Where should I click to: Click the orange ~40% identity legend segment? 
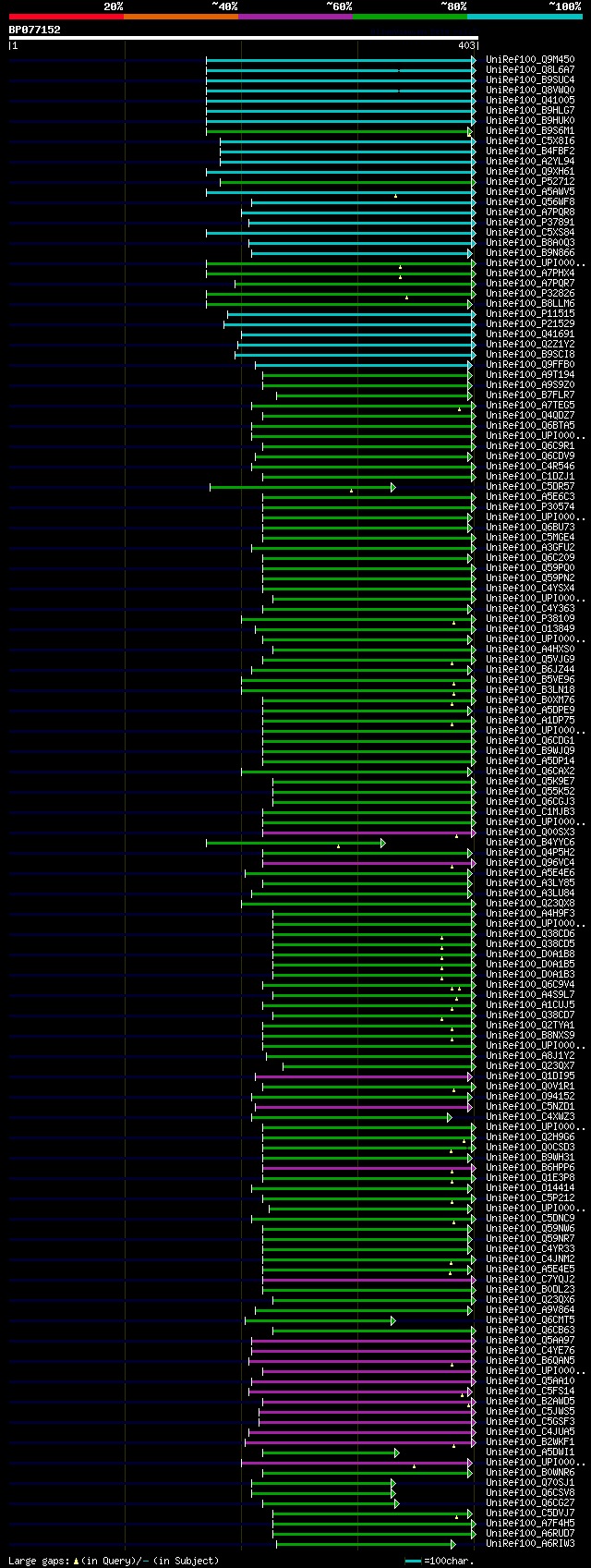click(x=181, y=17)
